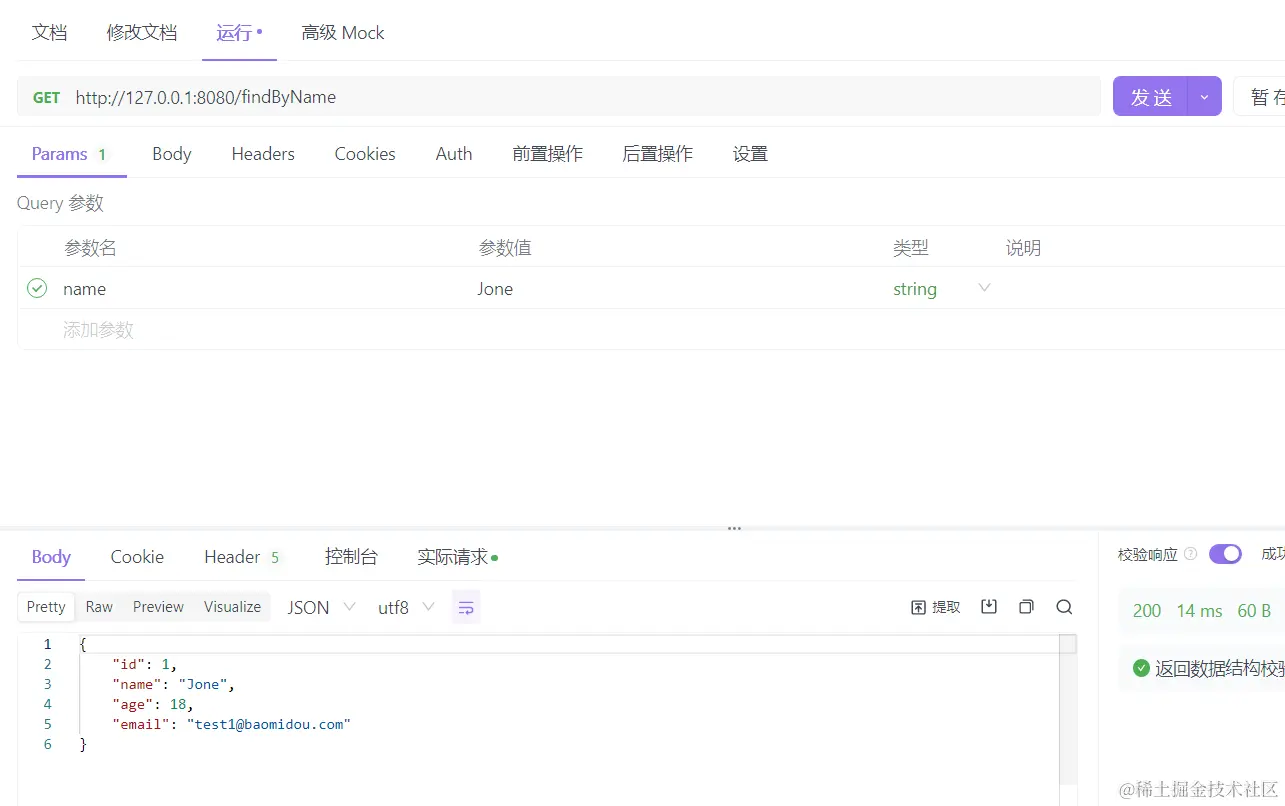Open the Headers request tab

(263, 154)
